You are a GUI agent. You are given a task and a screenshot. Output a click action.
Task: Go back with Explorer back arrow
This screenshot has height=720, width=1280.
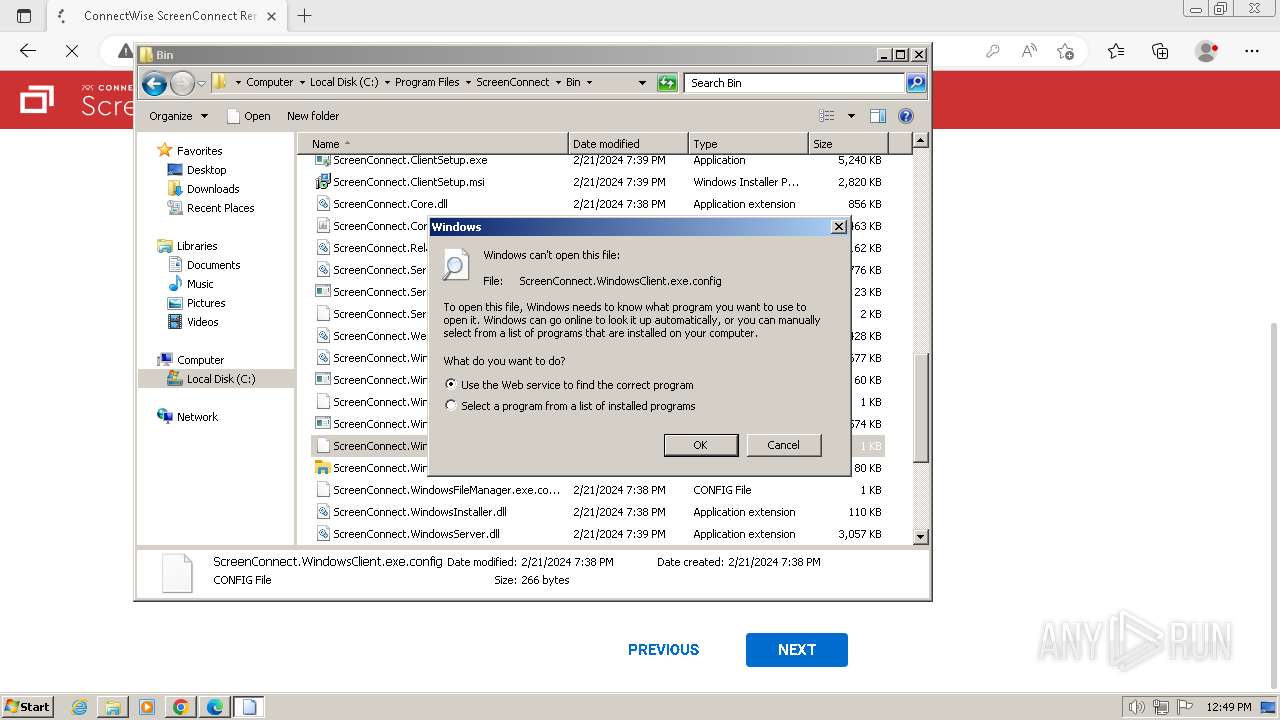click(154, 83)
